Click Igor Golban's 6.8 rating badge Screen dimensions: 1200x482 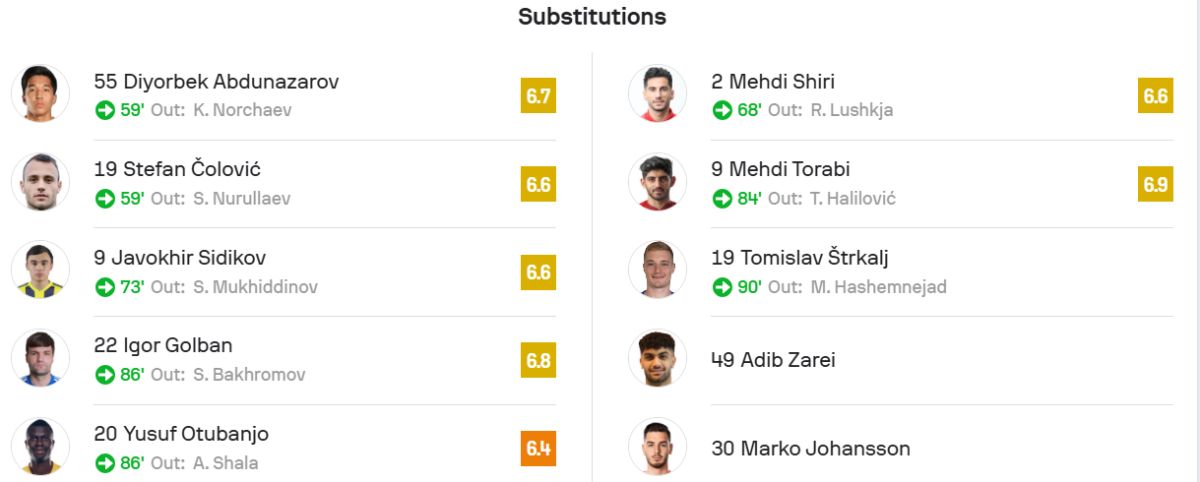538,360
